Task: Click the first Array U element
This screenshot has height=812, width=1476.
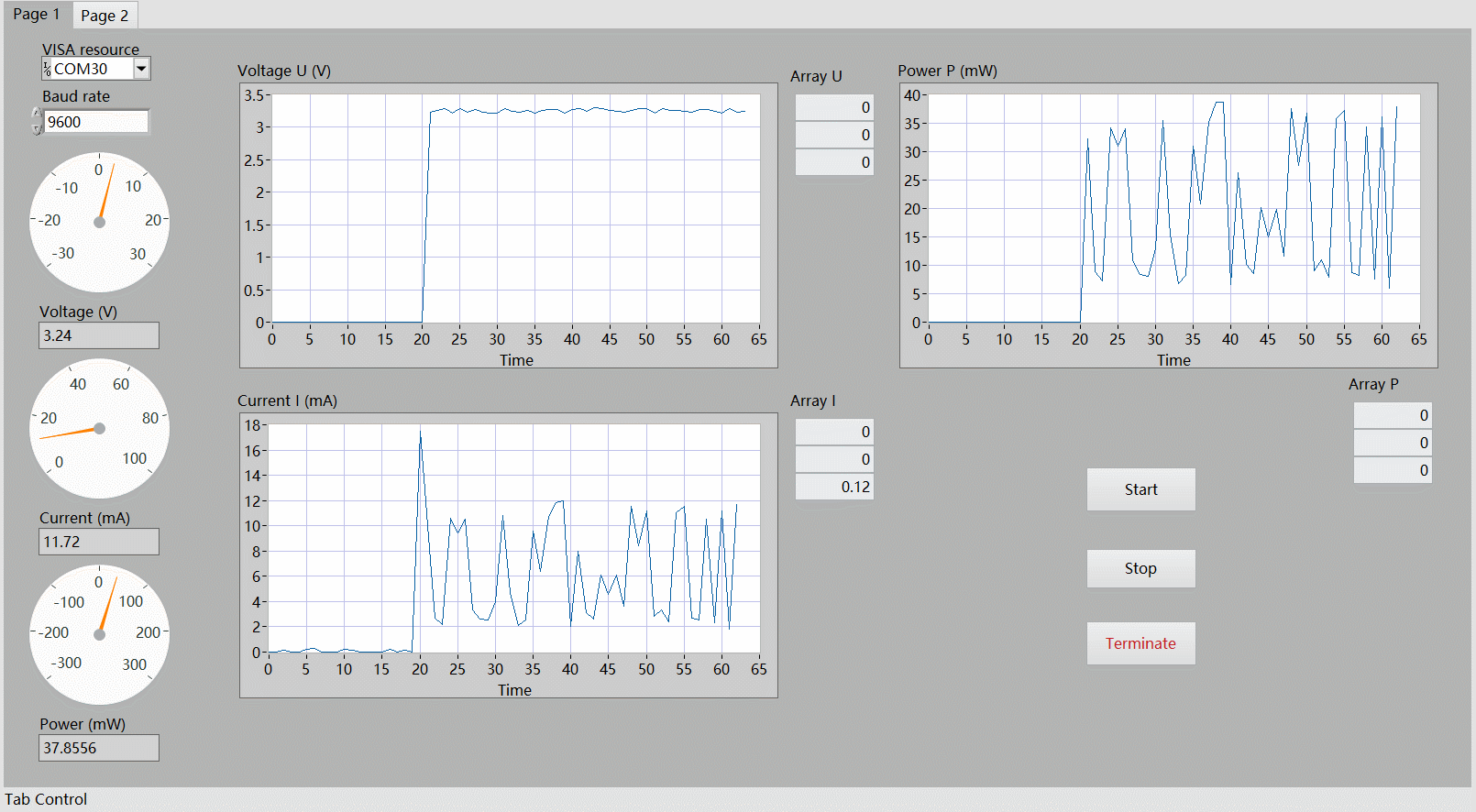Action: (834, 107)
